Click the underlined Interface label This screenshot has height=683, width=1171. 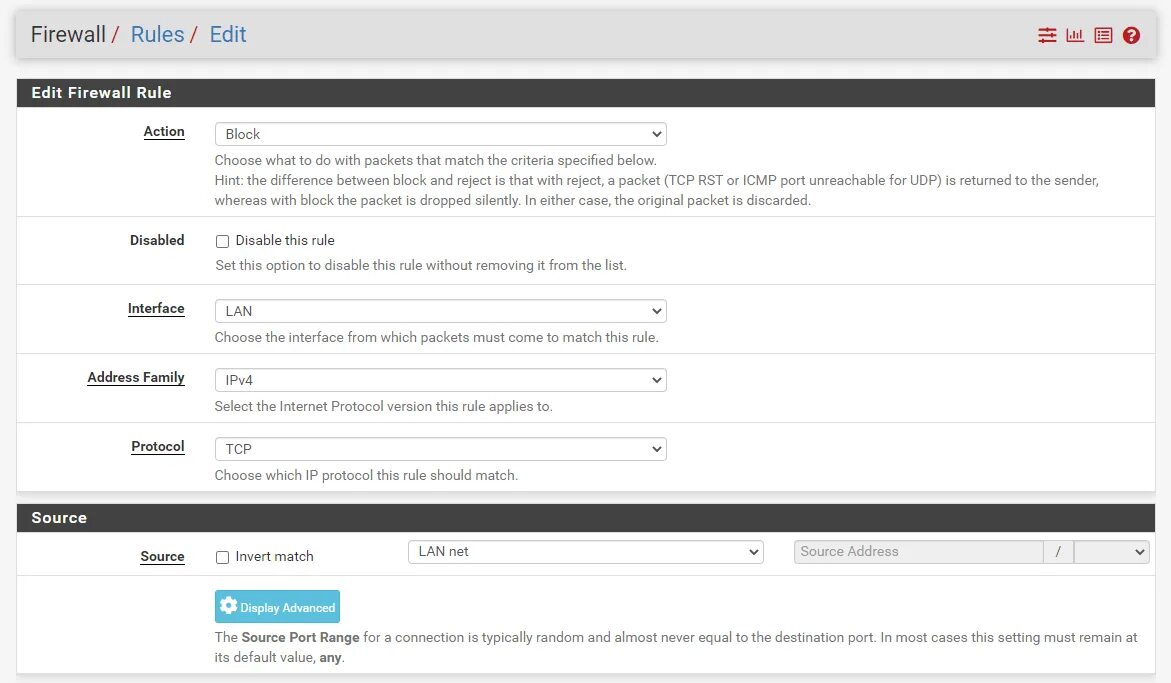[156, 309]
